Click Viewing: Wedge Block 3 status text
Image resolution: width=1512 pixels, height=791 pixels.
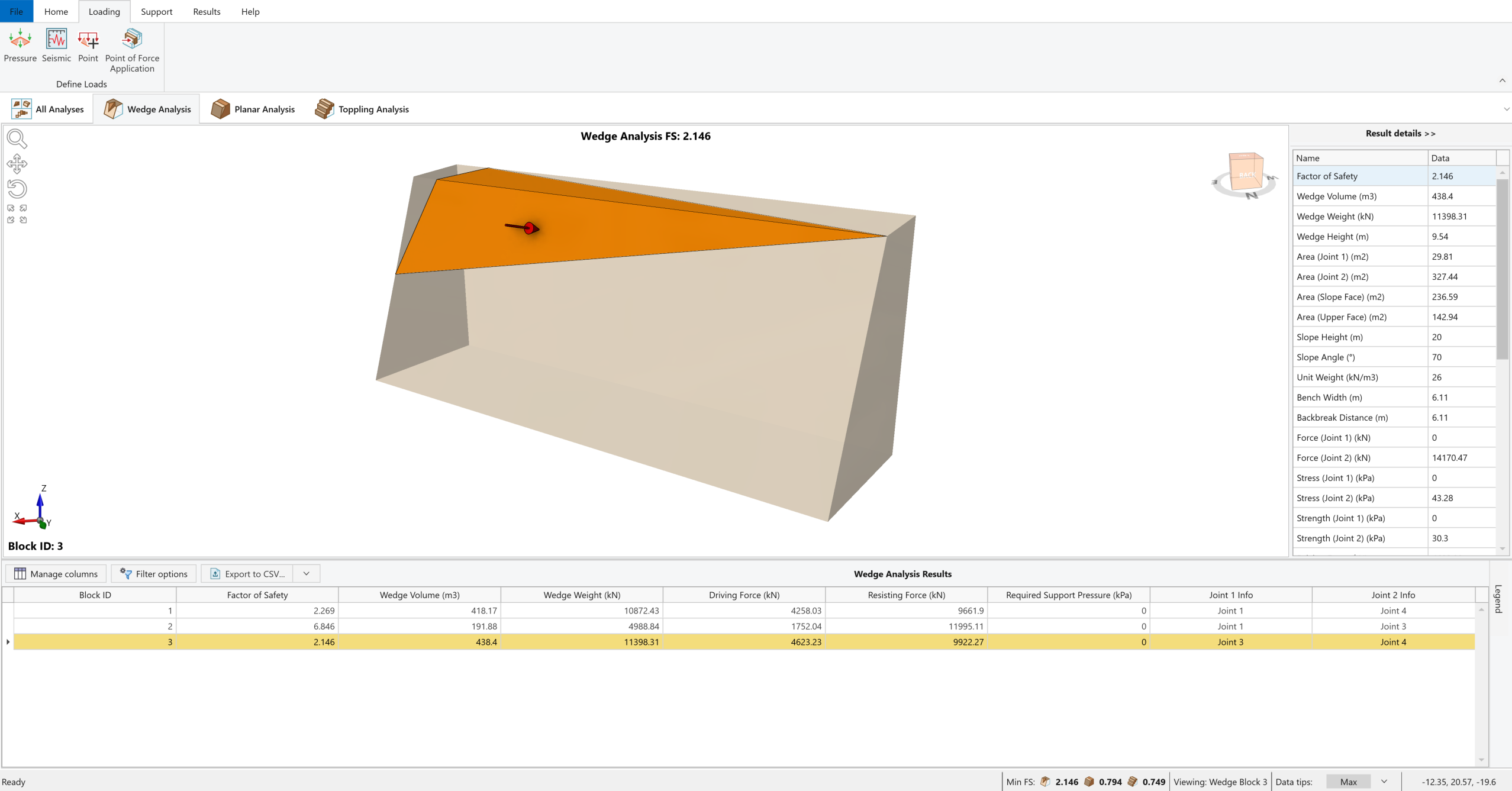(1220, 782)
